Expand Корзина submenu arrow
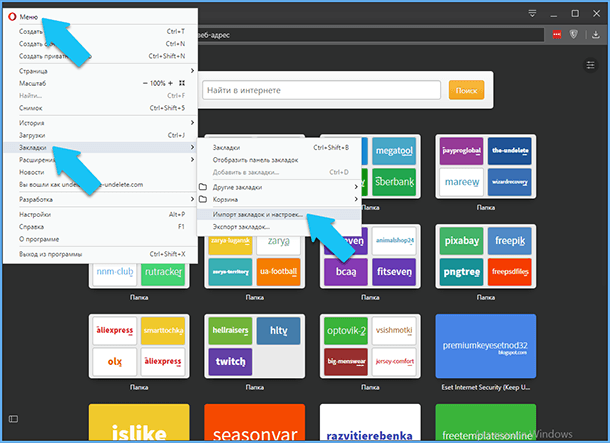Screen dimensions: 610x443 tap(356, 199)
